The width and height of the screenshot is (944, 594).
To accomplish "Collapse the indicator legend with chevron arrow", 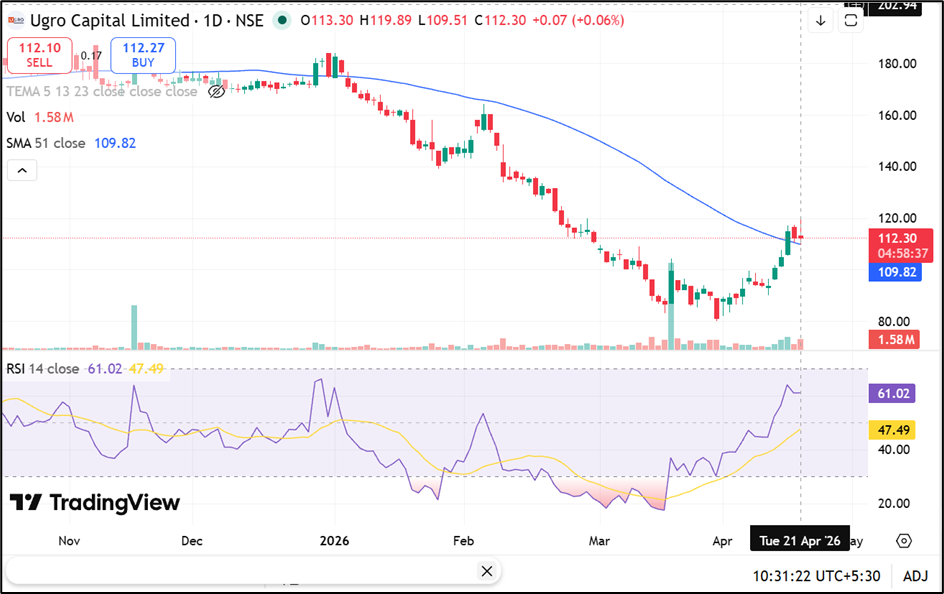I will [x=21, y=171].
